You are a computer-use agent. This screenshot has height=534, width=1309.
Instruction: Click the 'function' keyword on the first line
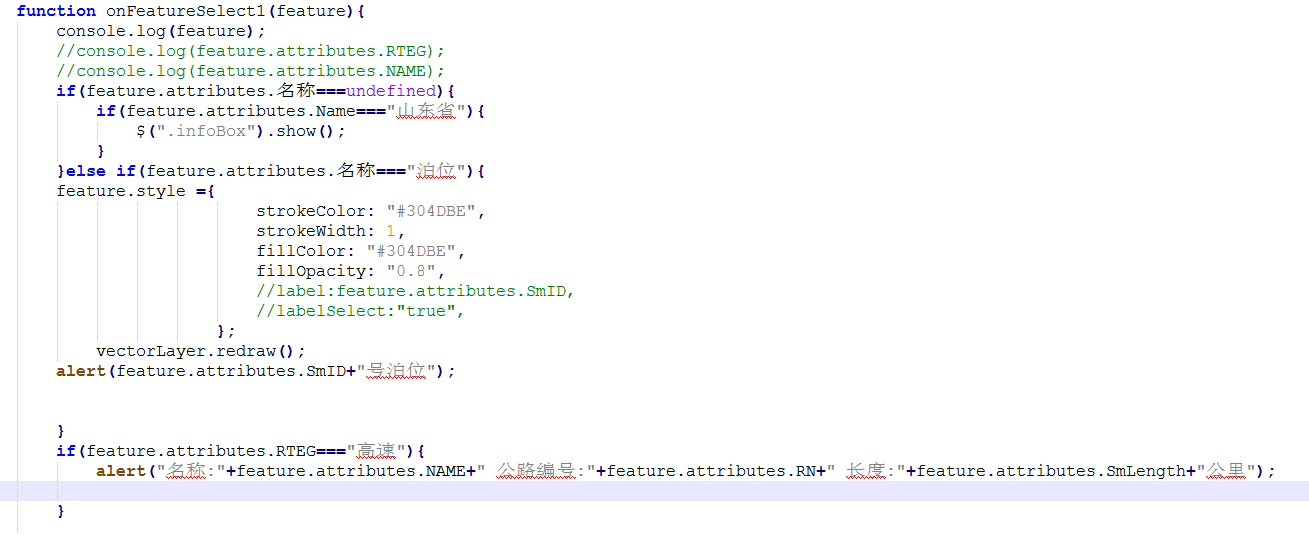click(x=56, y=11)
